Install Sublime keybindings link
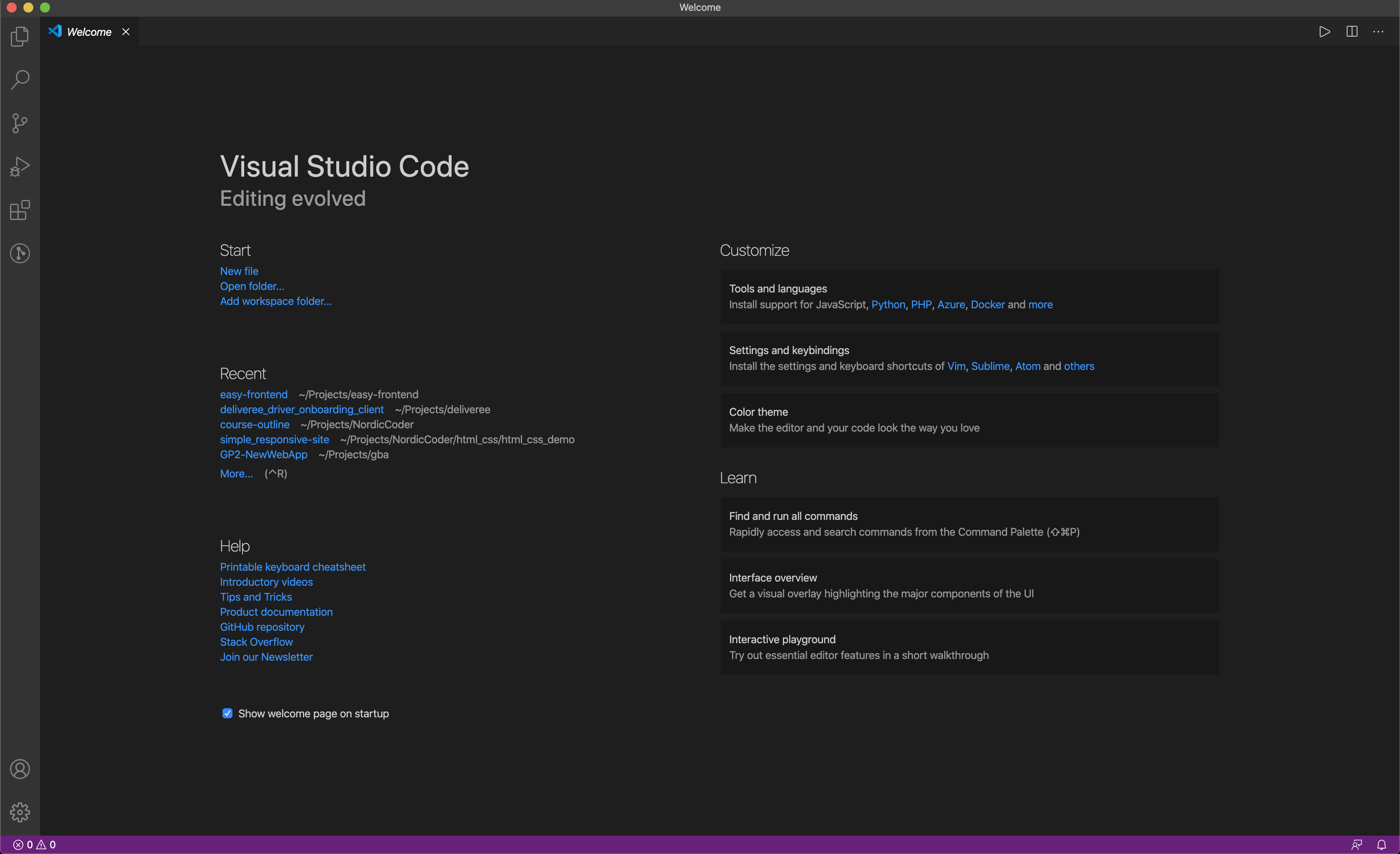Viewport: 1400px width, 854px height. coord(990,366)
